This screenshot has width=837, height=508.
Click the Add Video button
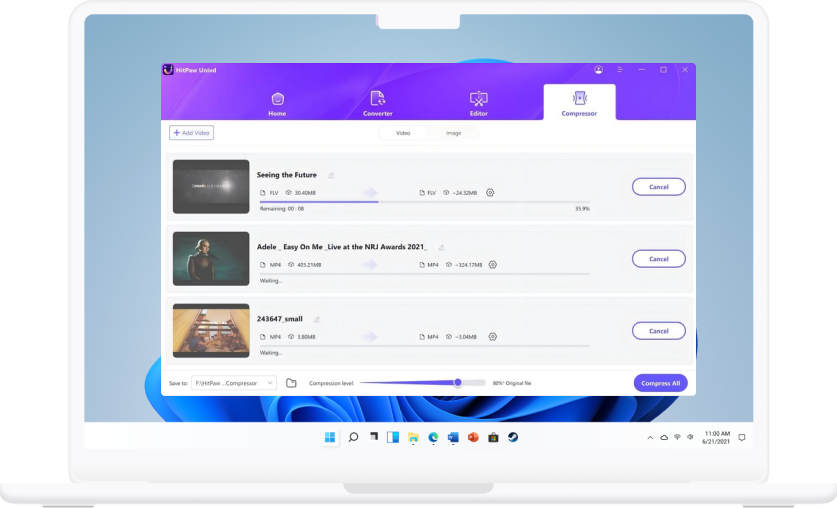click(x=192, y=133)
